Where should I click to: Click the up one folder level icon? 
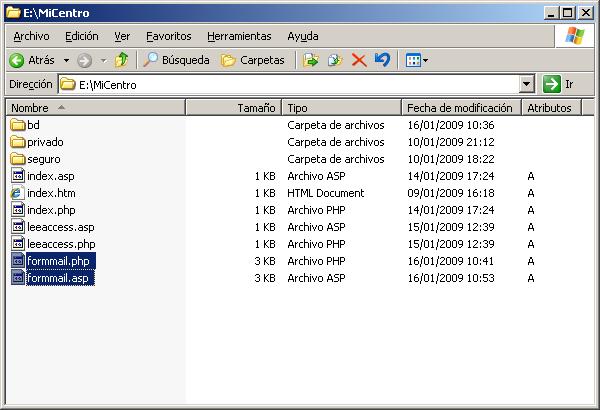[x=121, y=60]
